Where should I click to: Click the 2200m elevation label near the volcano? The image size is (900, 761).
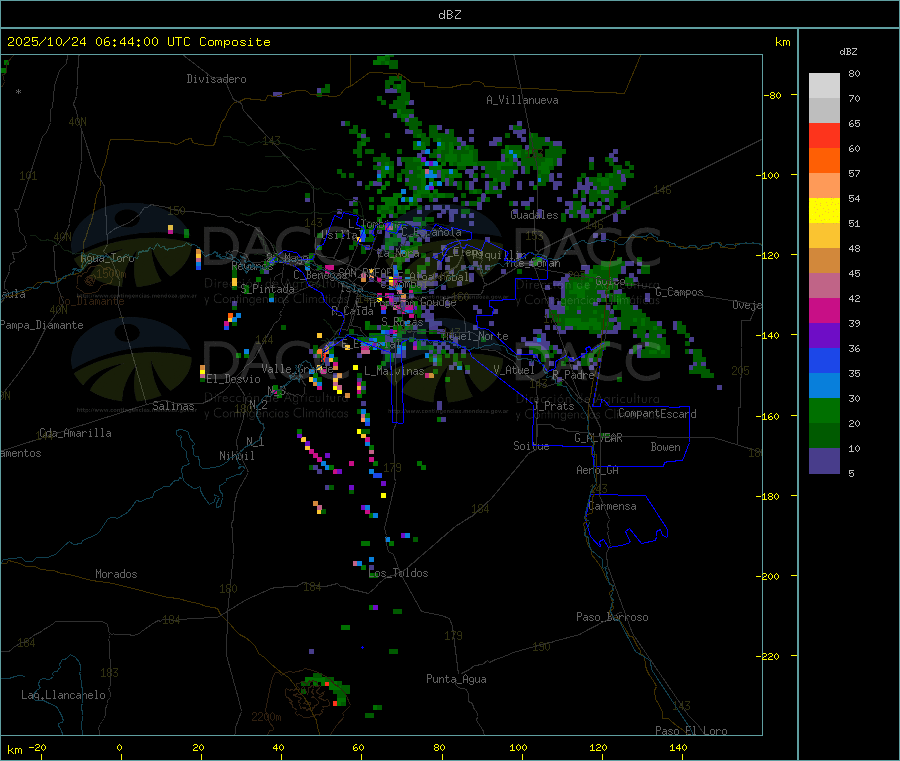click(266, 717)
